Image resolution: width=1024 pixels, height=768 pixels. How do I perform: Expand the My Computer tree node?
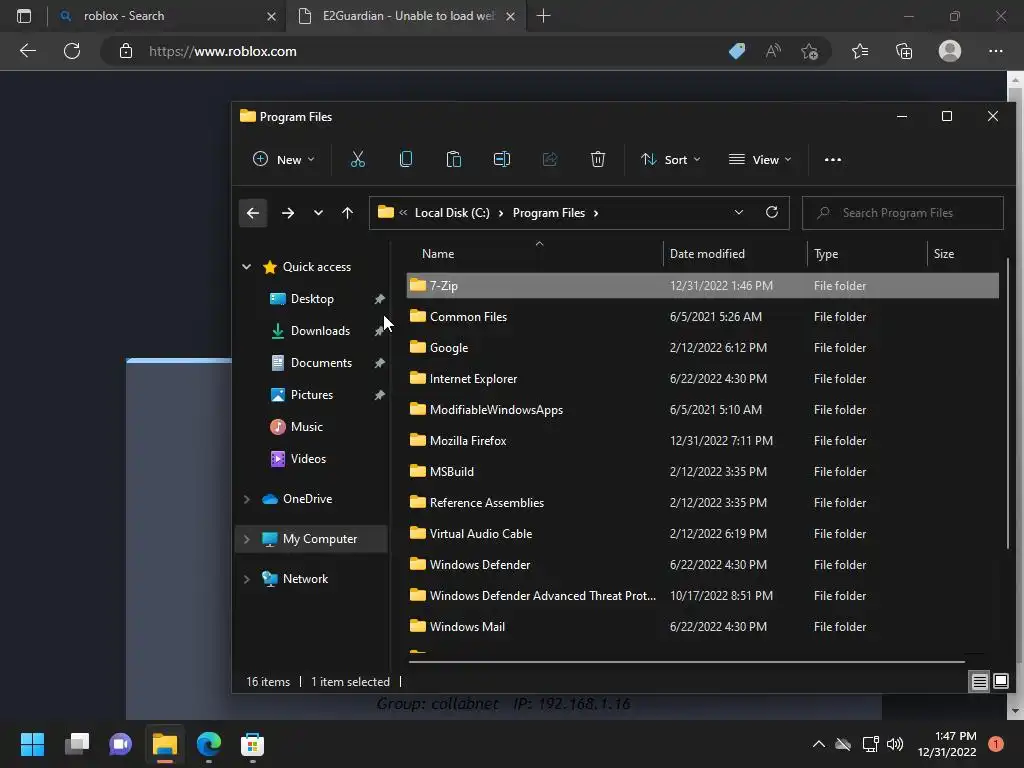click(x=246, y=539)
